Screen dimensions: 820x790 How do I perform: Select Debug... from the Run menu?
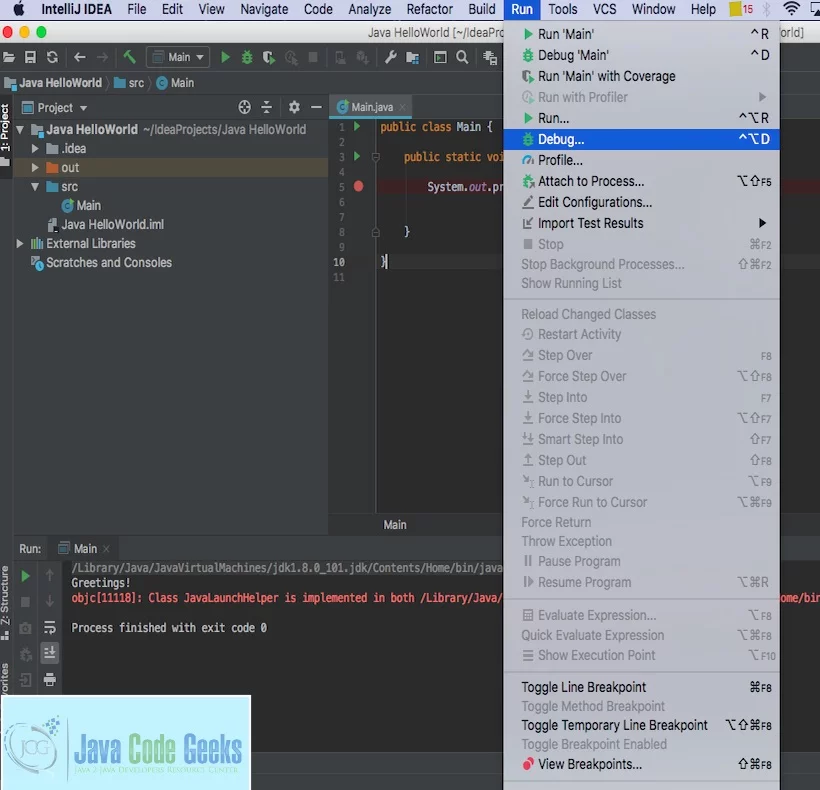641,139
